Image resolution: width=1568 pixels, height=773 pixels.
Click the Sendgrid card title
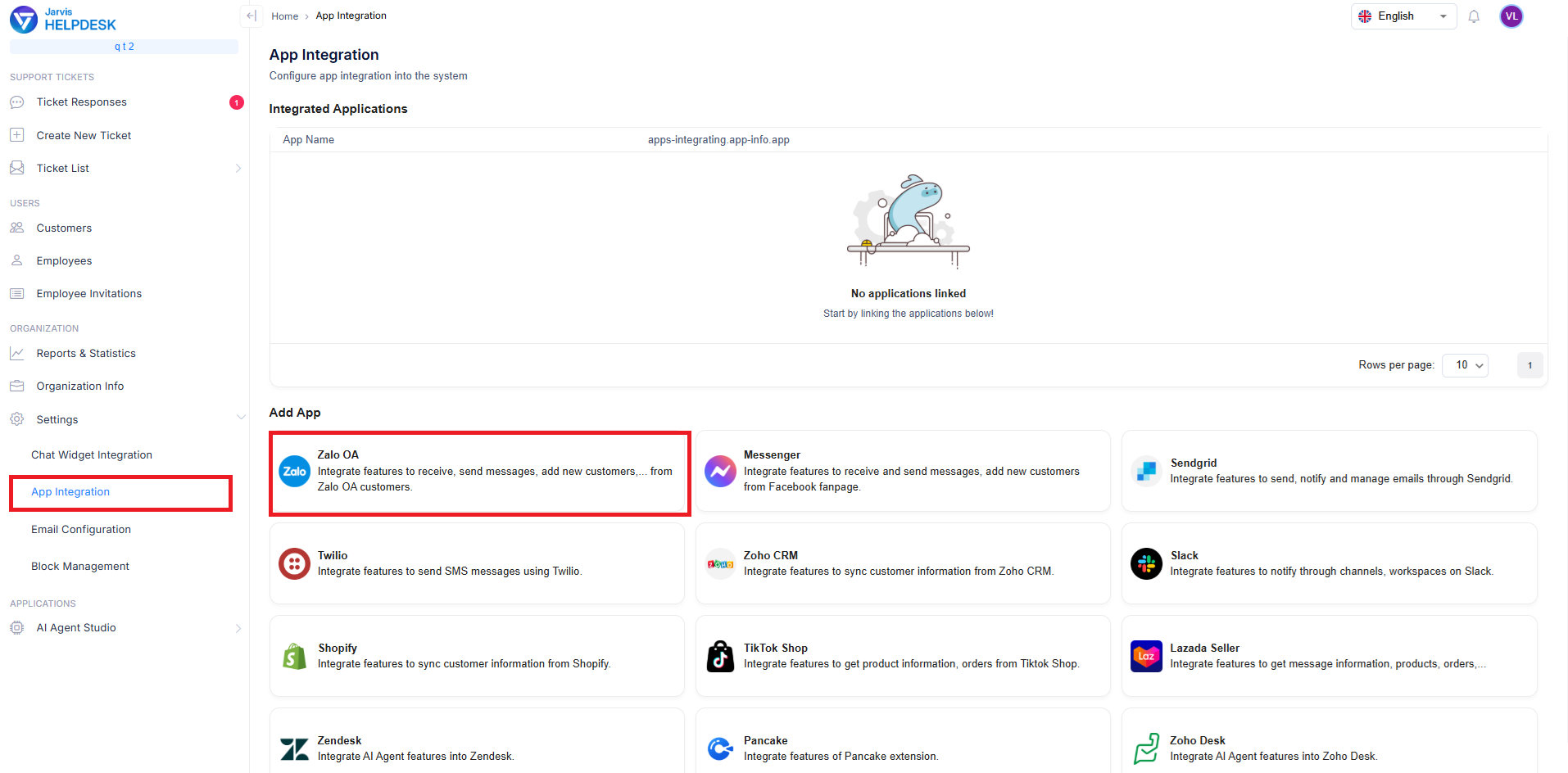click(x=1194, y=463)
